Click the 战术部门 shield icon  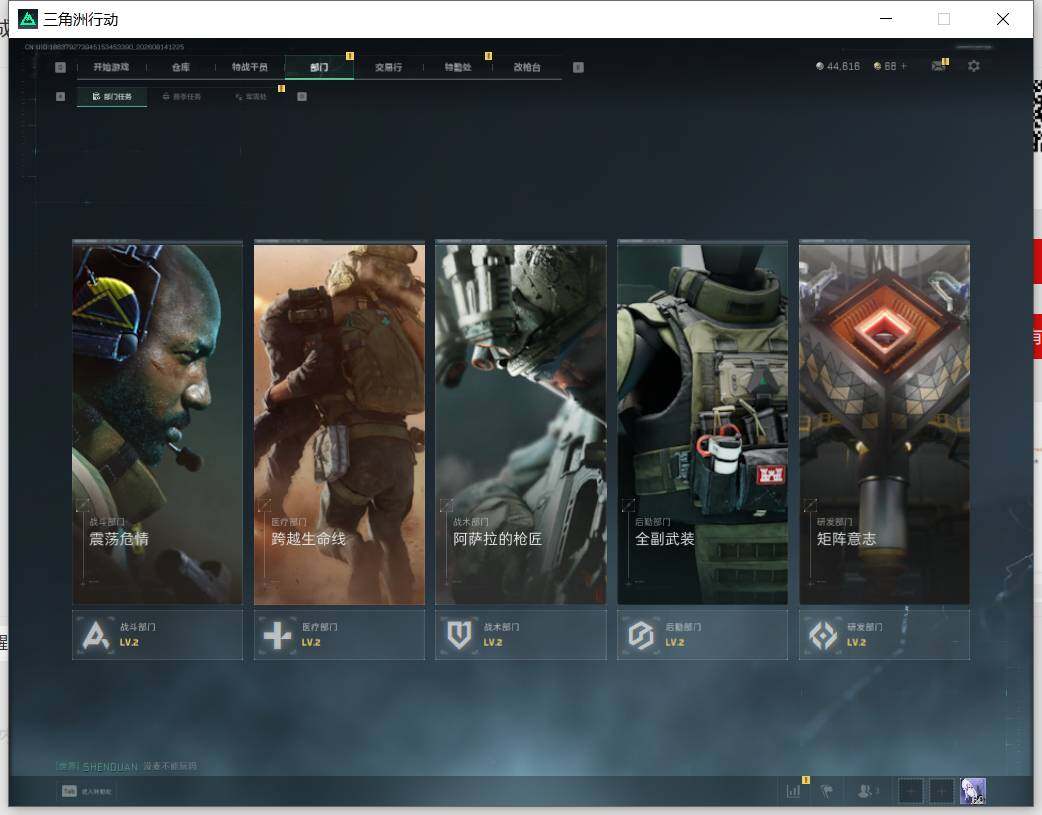(459, 636)
